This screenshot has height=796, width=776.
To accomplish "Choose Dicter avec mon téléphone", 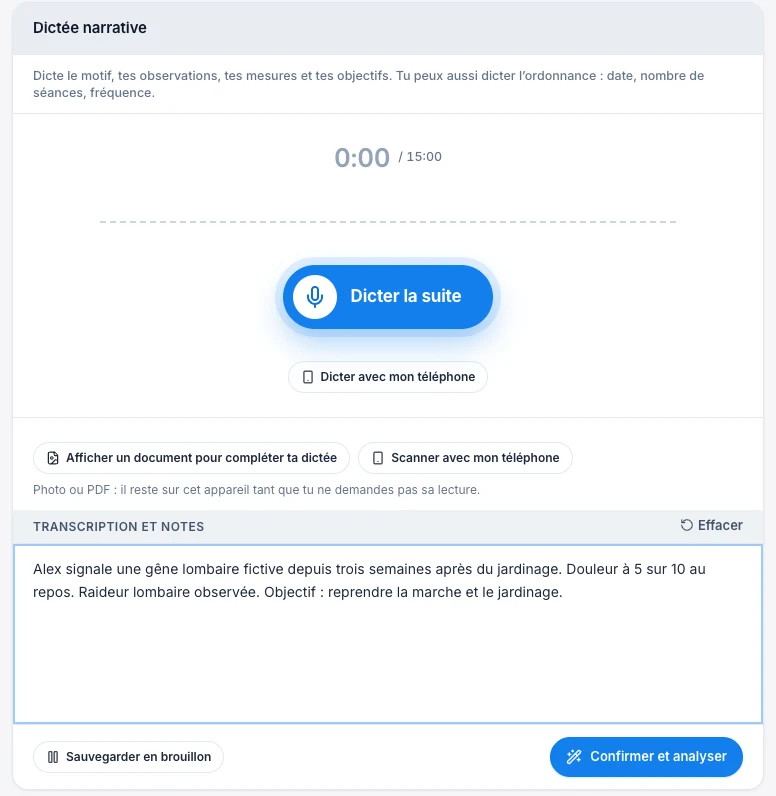I will click(x=388, y=377).
